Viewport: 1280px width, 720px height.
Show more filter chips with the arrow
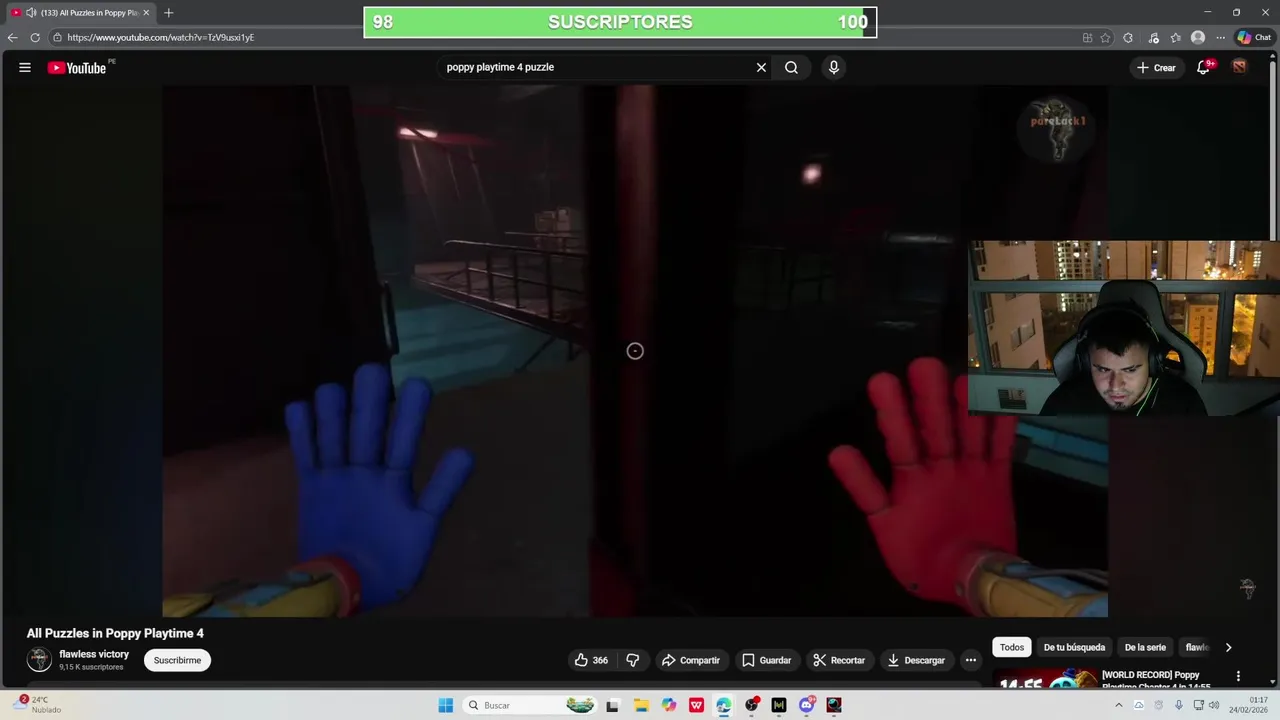tap(1228, 647)
